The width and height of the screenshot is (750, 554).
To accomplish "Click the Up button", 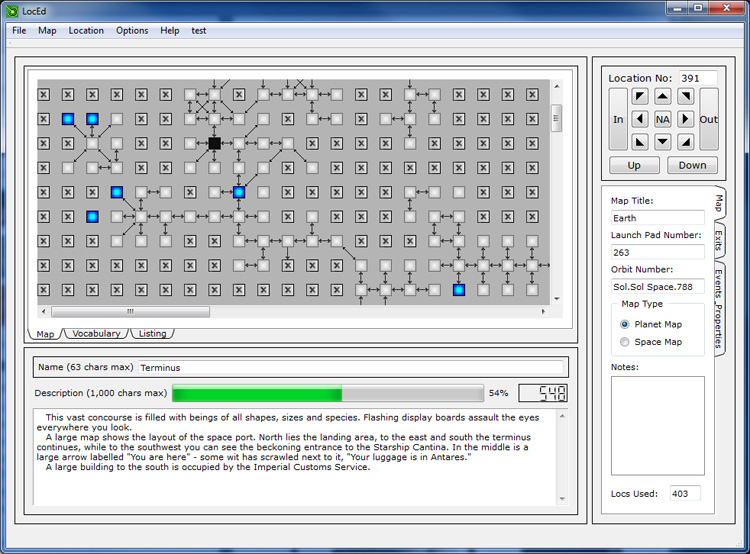I will point(634,166).
